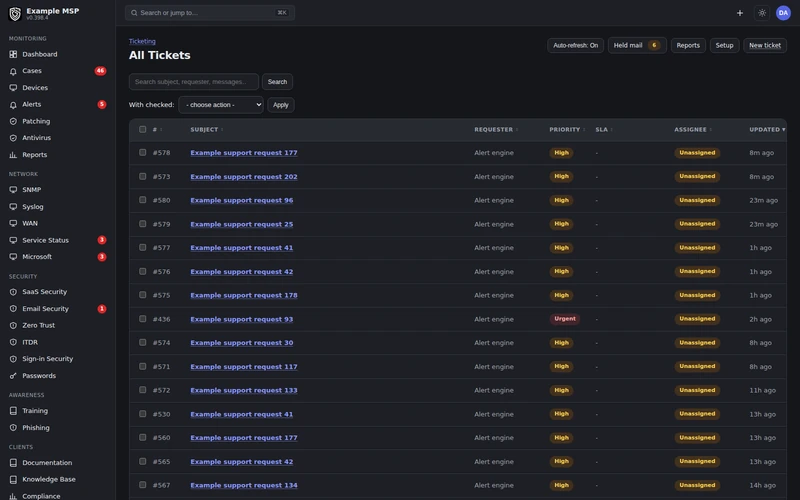Click the WAN icon in sidebar
This screenshot has width=800, height=500.
[x=13, y=223]
